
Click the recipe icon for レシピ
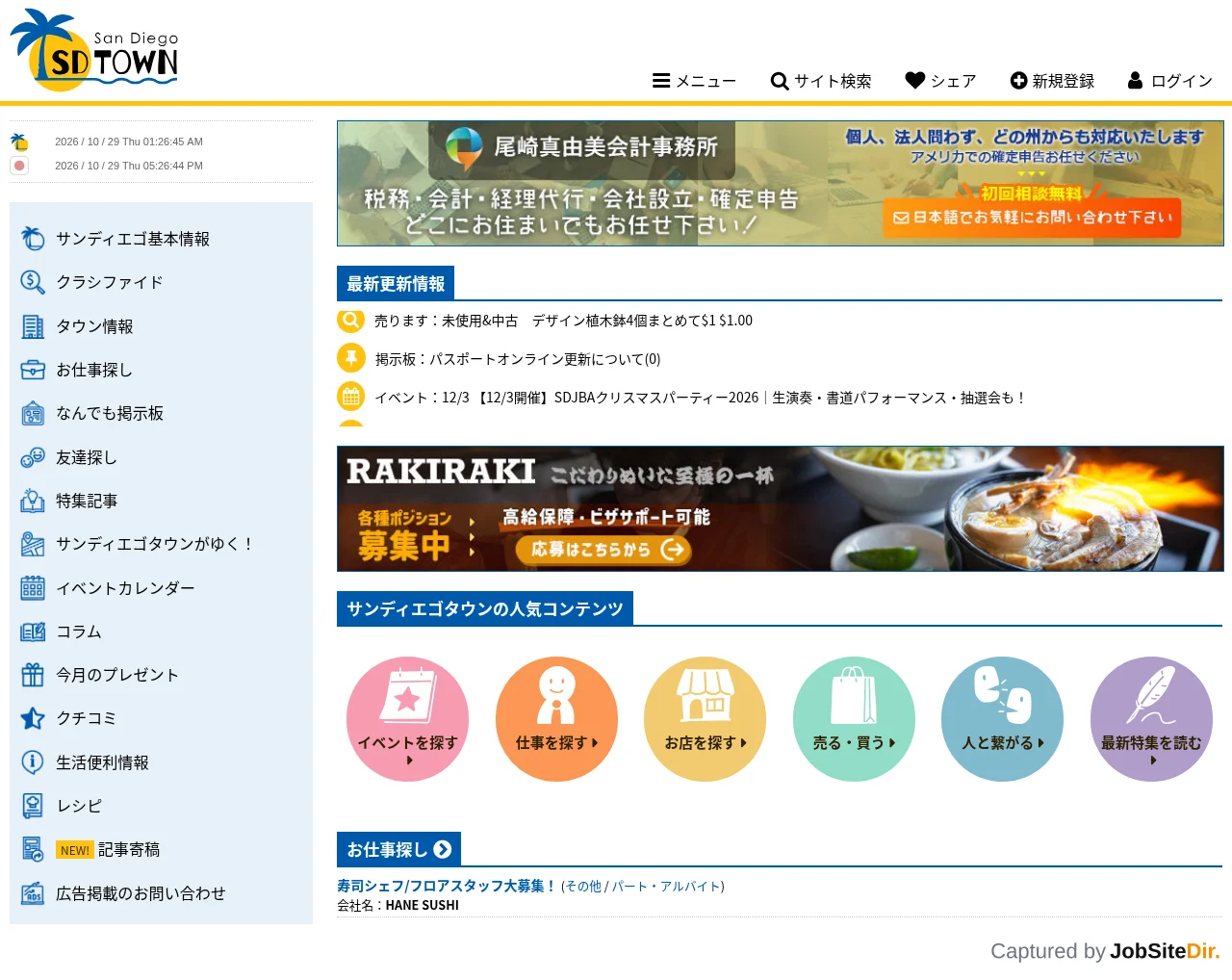click(33, 806)
